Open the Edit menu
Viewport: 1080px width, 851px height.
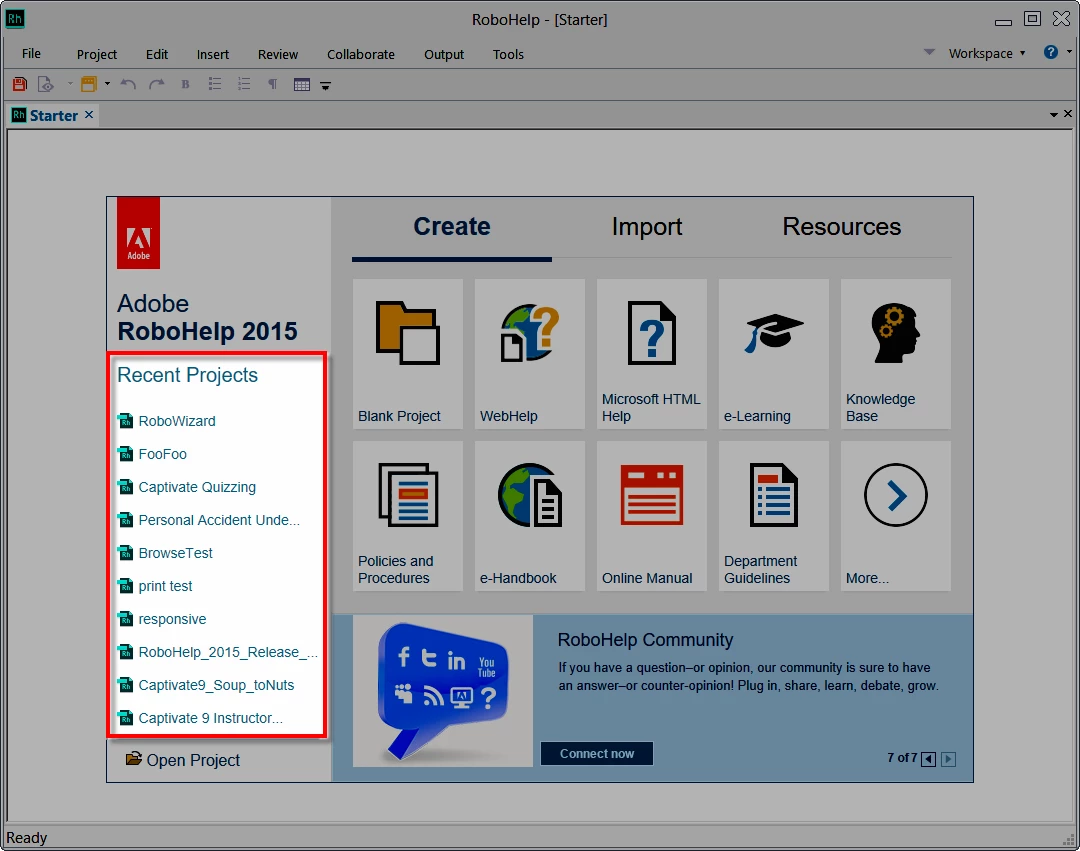click(156, 54)
